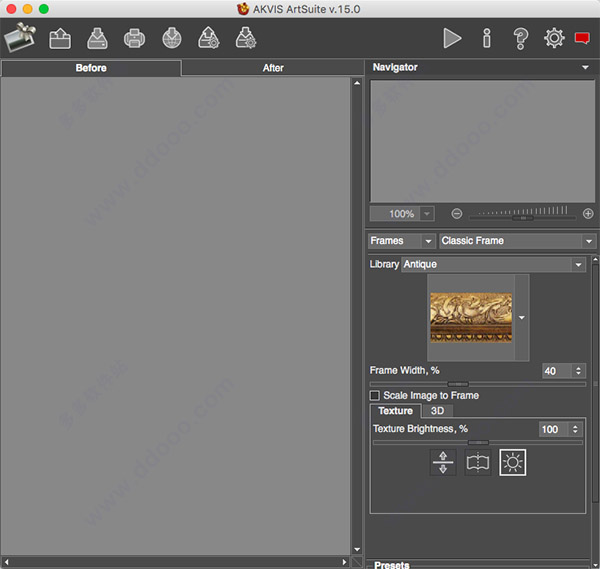Click the Texture Brightness value field
The width and height of the screenshot is (600, 569).
(x=554, y=429)
